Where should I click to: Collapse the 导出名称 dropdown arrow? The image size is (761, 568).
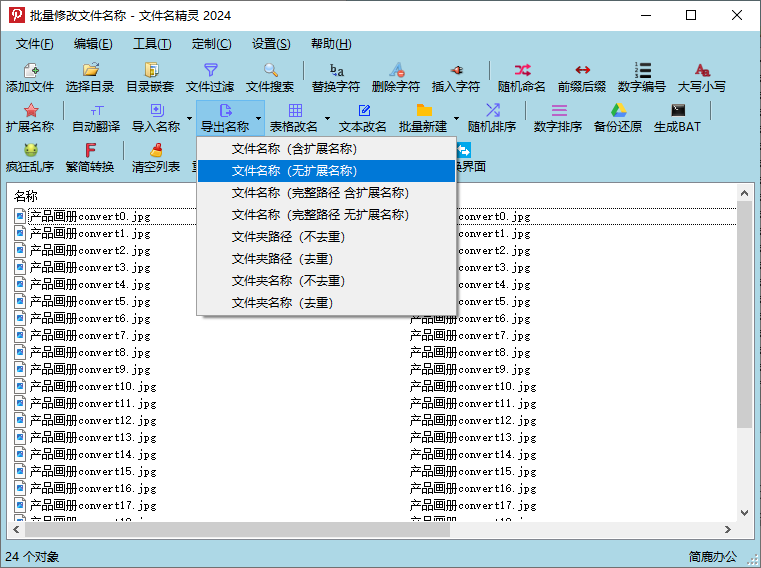[x=258, y=119]
